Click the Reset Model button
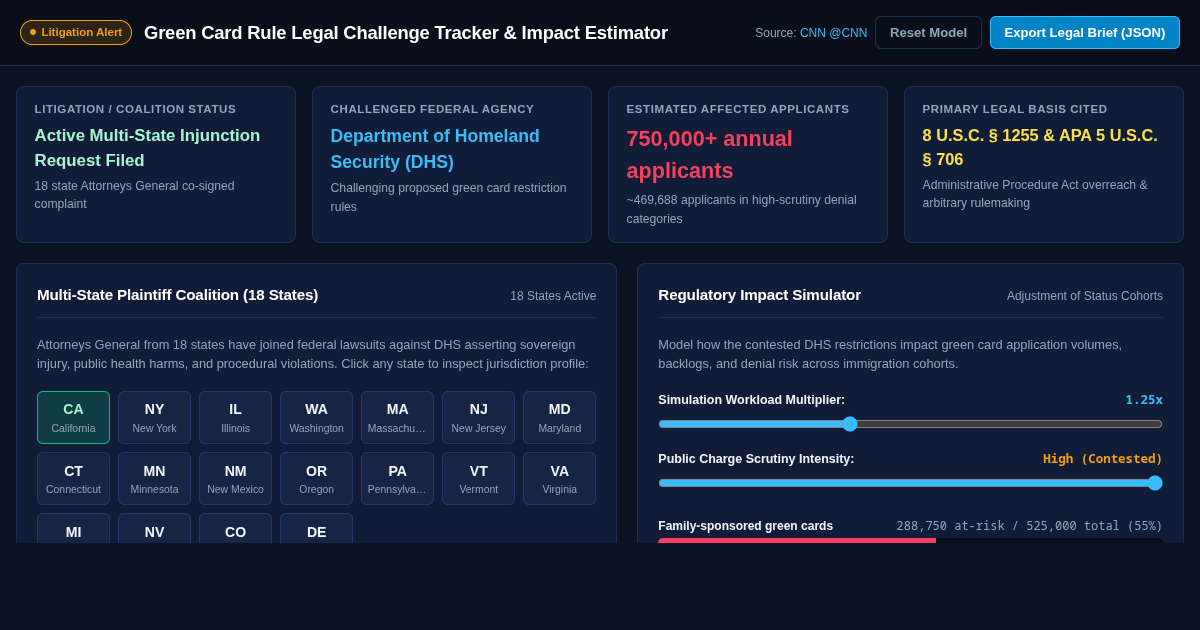1200x630 pixels. [x=928, y=32]
